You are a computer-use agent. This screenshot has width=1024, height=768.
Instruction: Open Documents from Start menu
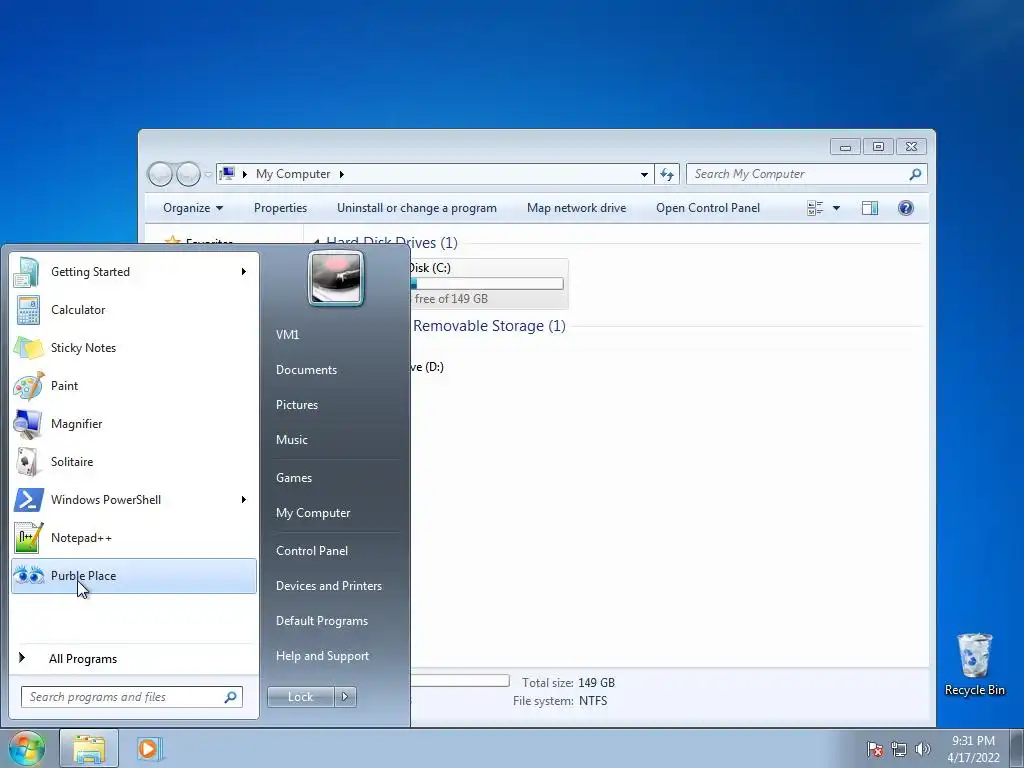coord(306,370)
